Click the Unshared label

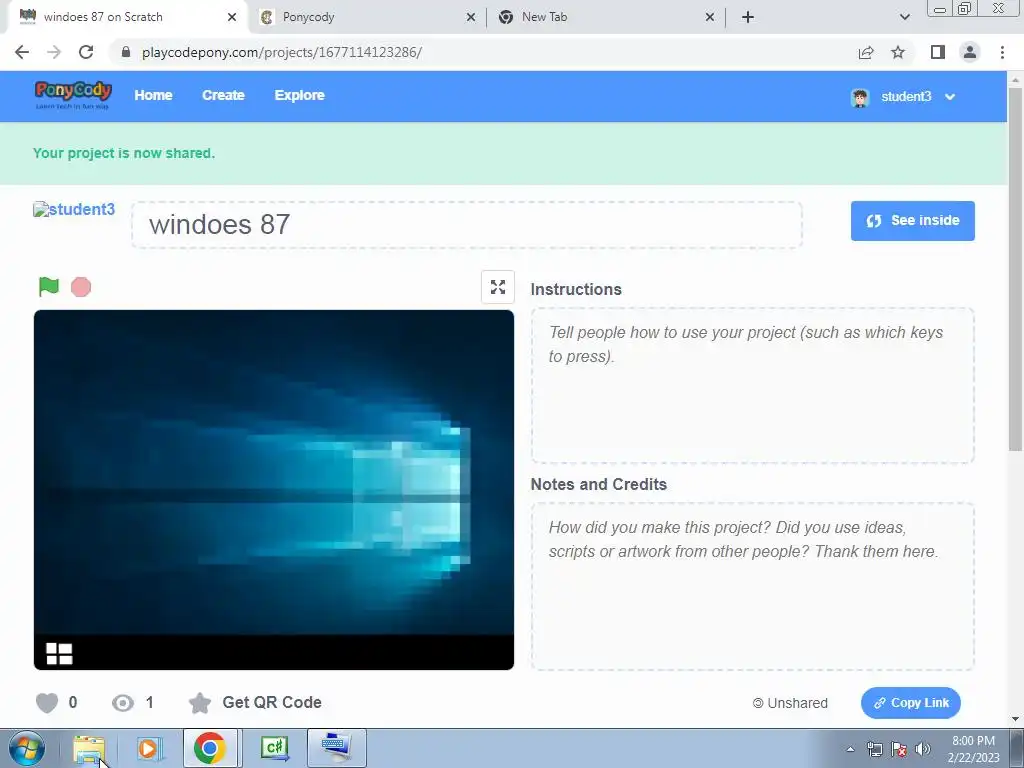(x=790, y=703)
